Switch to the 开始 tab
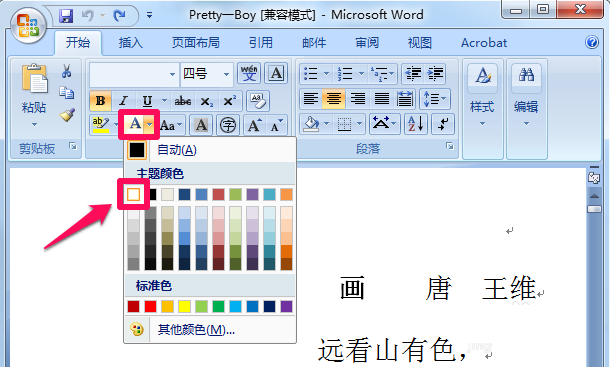610x367 pixels. (78, 42)
